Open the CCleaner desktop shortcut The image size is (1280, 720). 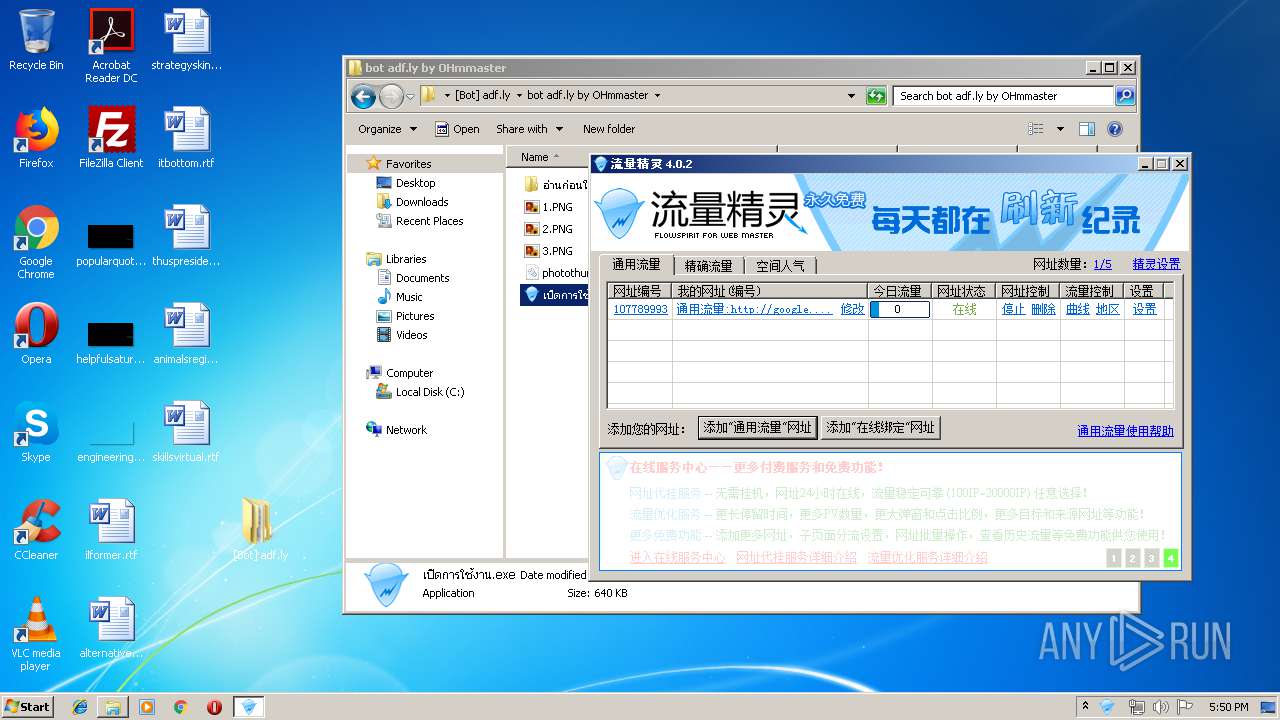(x=36, y=530)
